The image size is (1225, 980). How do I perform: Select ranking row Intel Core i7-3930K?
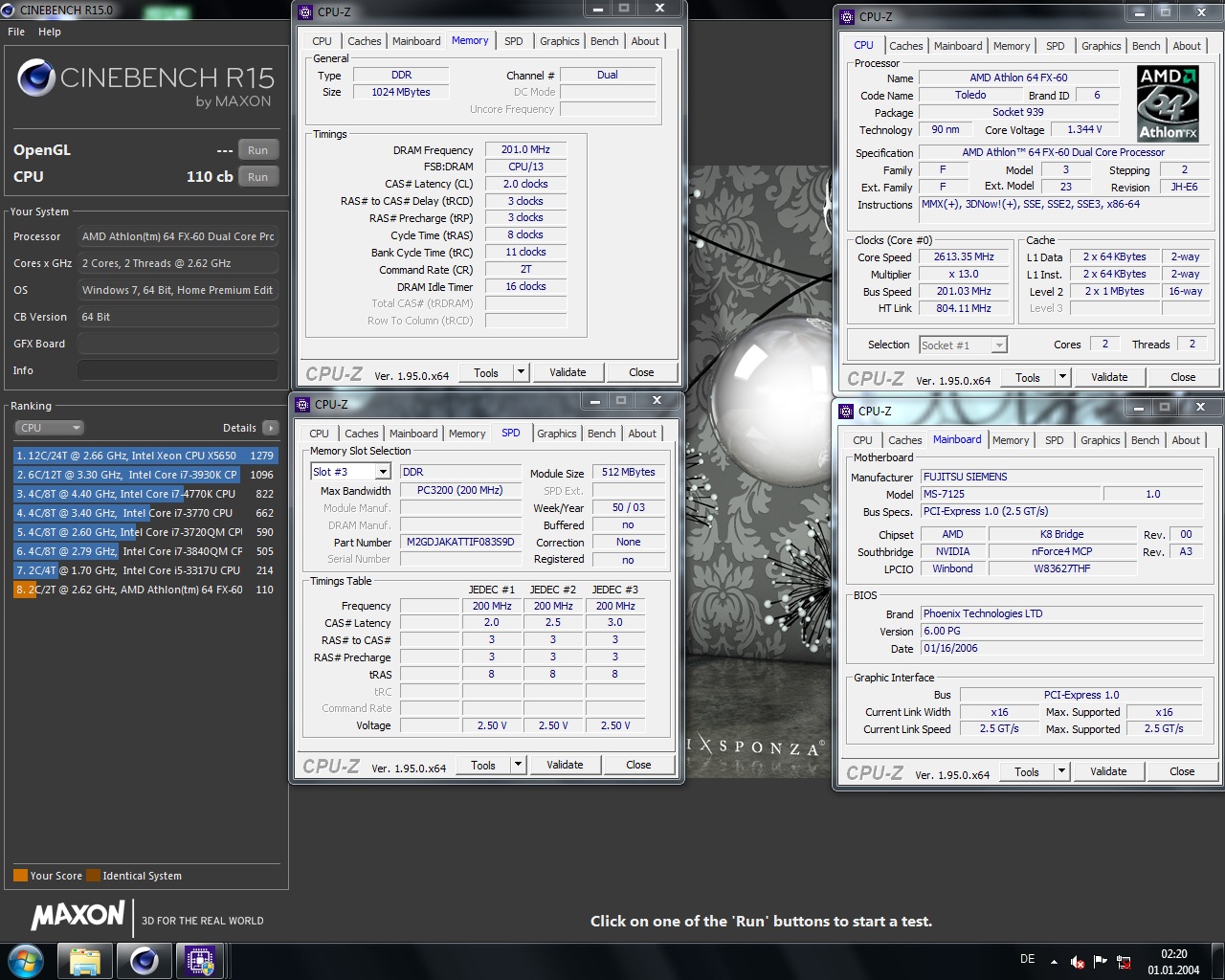point(145,475)
